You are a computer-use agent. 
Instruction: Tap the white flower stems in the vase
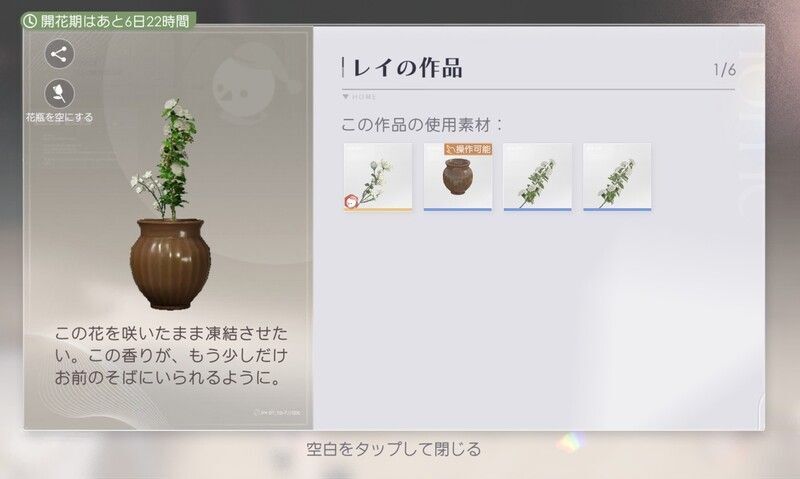tap(164, 159)
